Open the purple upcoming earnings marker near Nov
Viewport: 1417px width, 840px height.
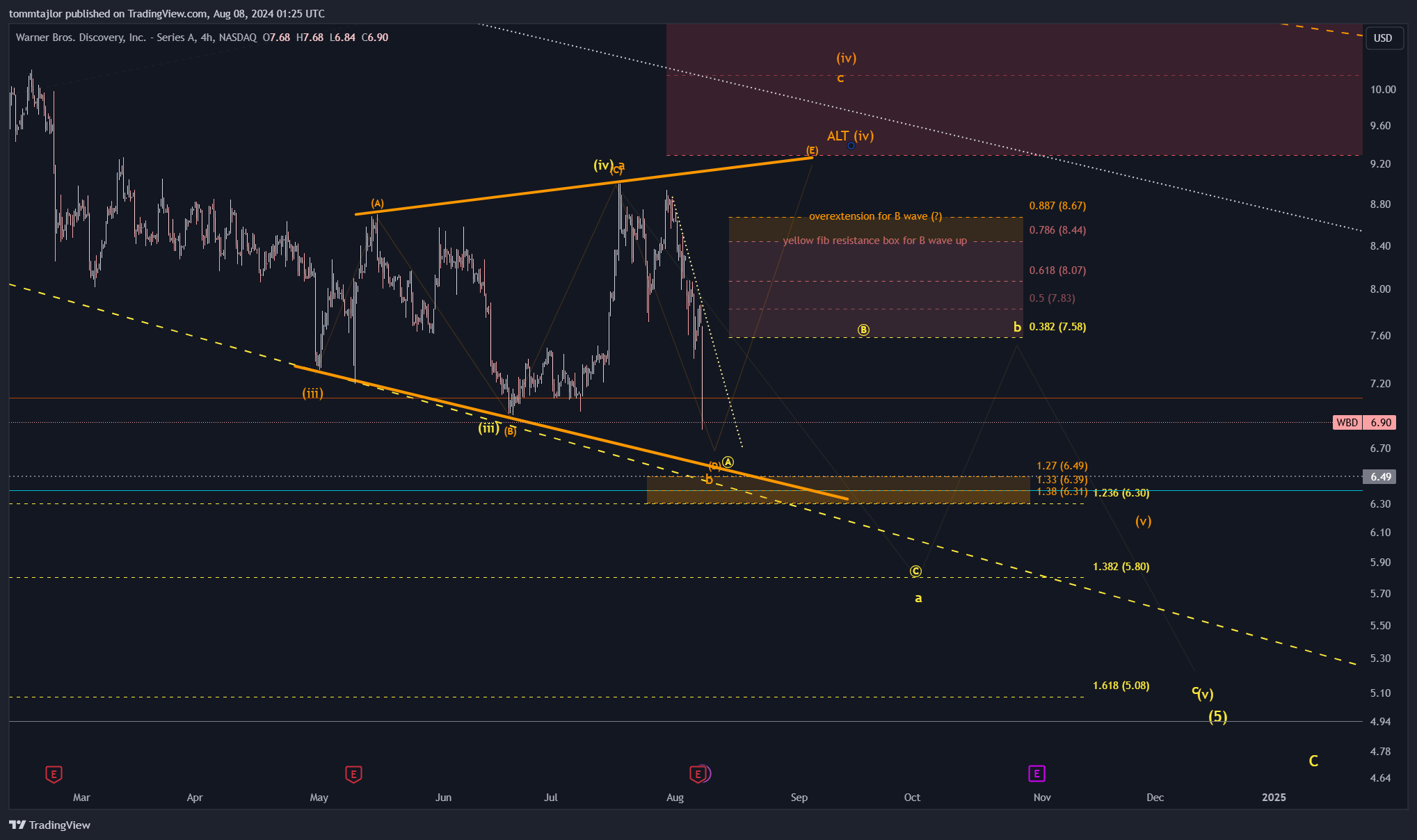click(x=1036, y=773)
